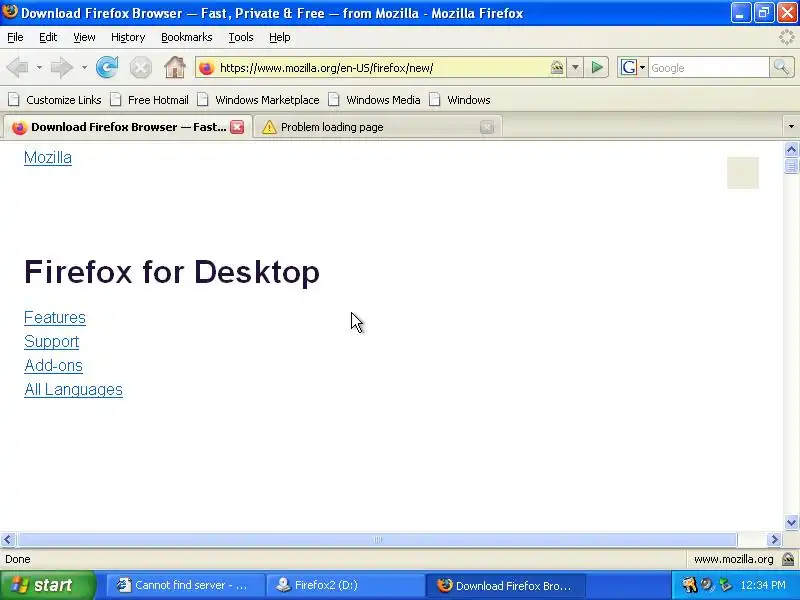This screenshot has height=600, width=800.
Task: Open the Tools menu
Action: tap(241, 37)
